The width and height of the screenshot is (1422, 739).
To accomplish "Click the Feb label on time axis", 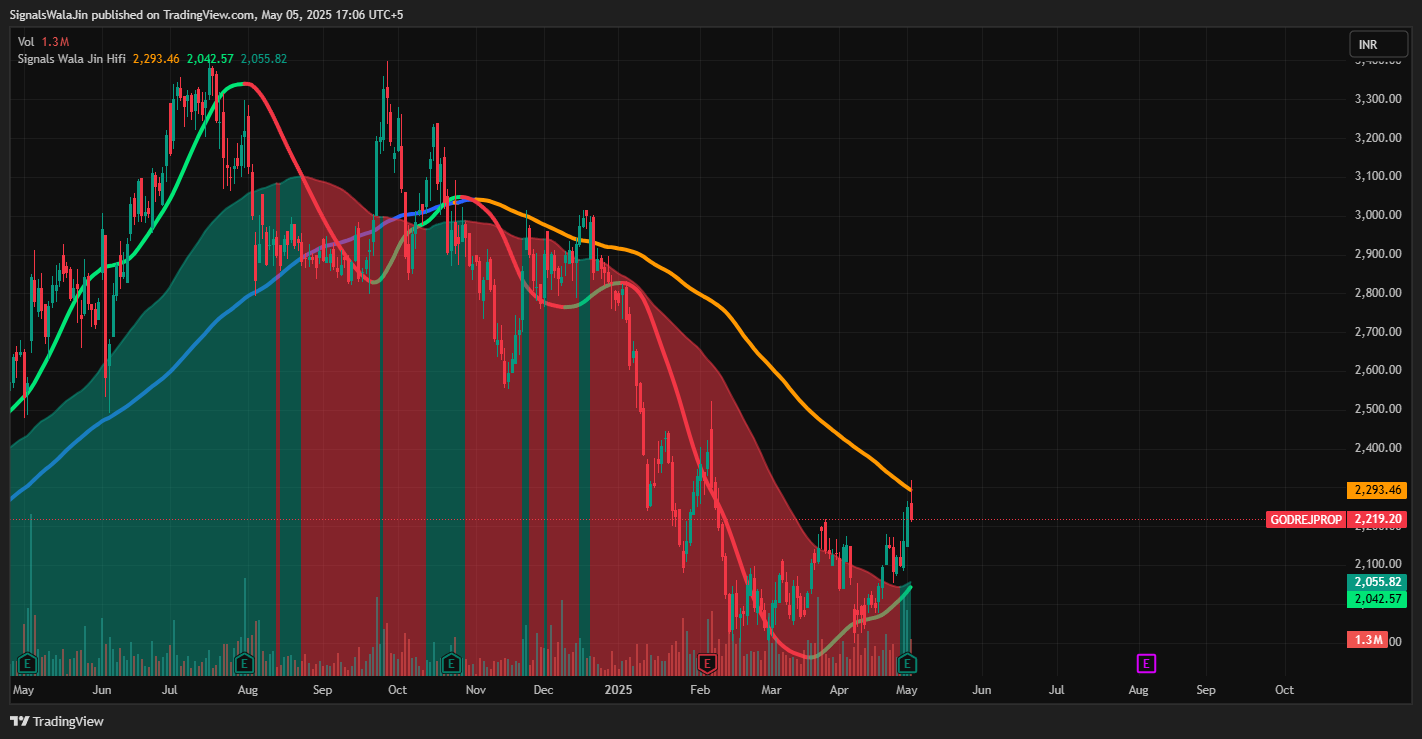I will point(701,690).
